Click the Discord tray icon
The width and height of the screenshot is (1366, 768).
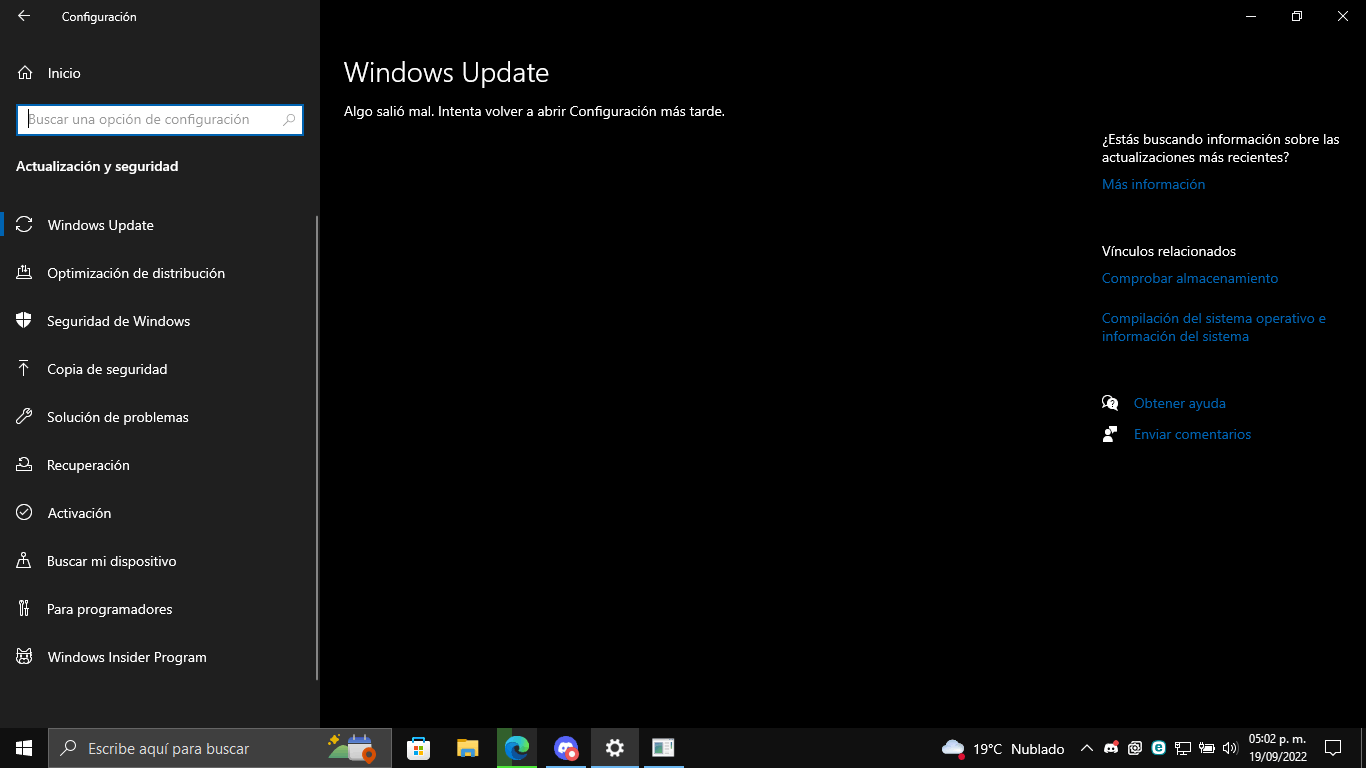(x=1111, y=748)
